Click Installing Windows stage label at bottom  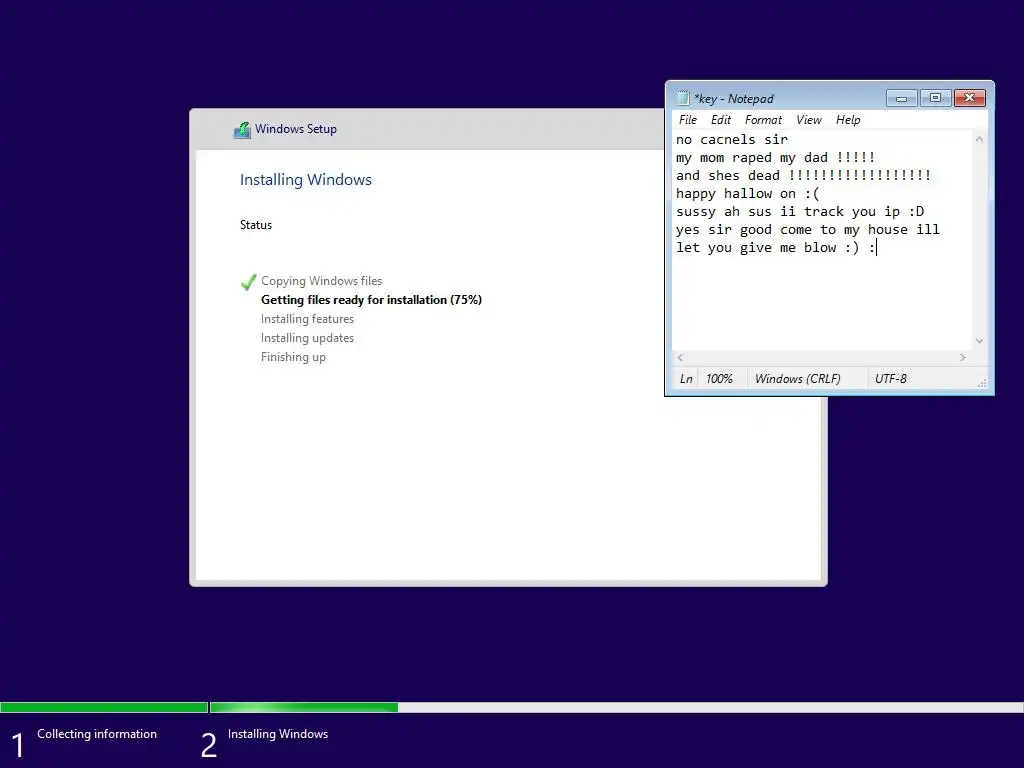pyautogui.click(x=278, y=734)
